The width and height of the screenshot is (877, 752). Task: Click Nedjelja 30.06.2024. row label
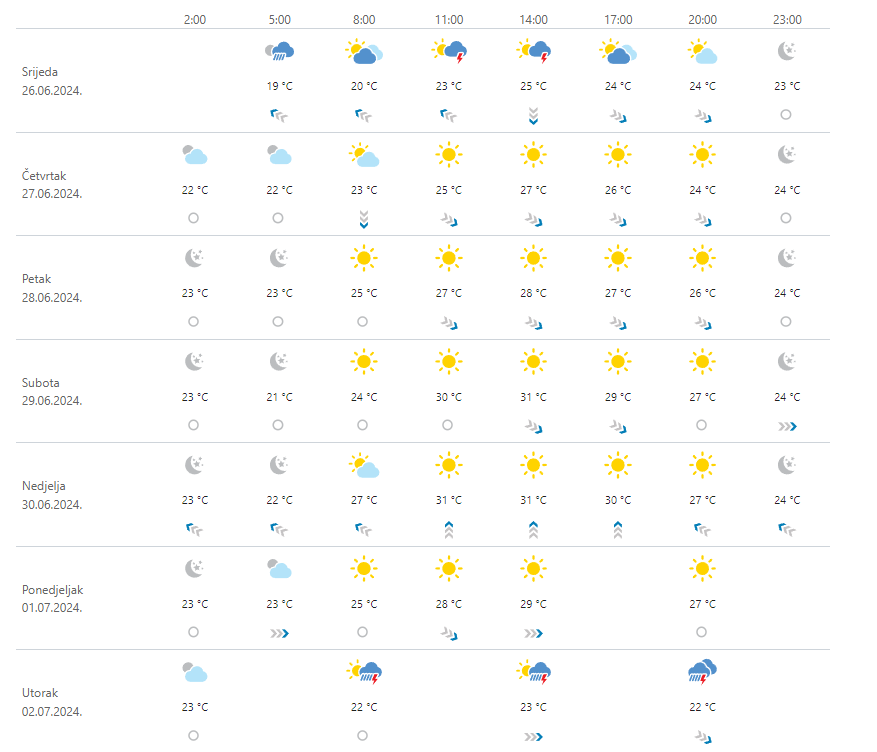pos(52,495)
